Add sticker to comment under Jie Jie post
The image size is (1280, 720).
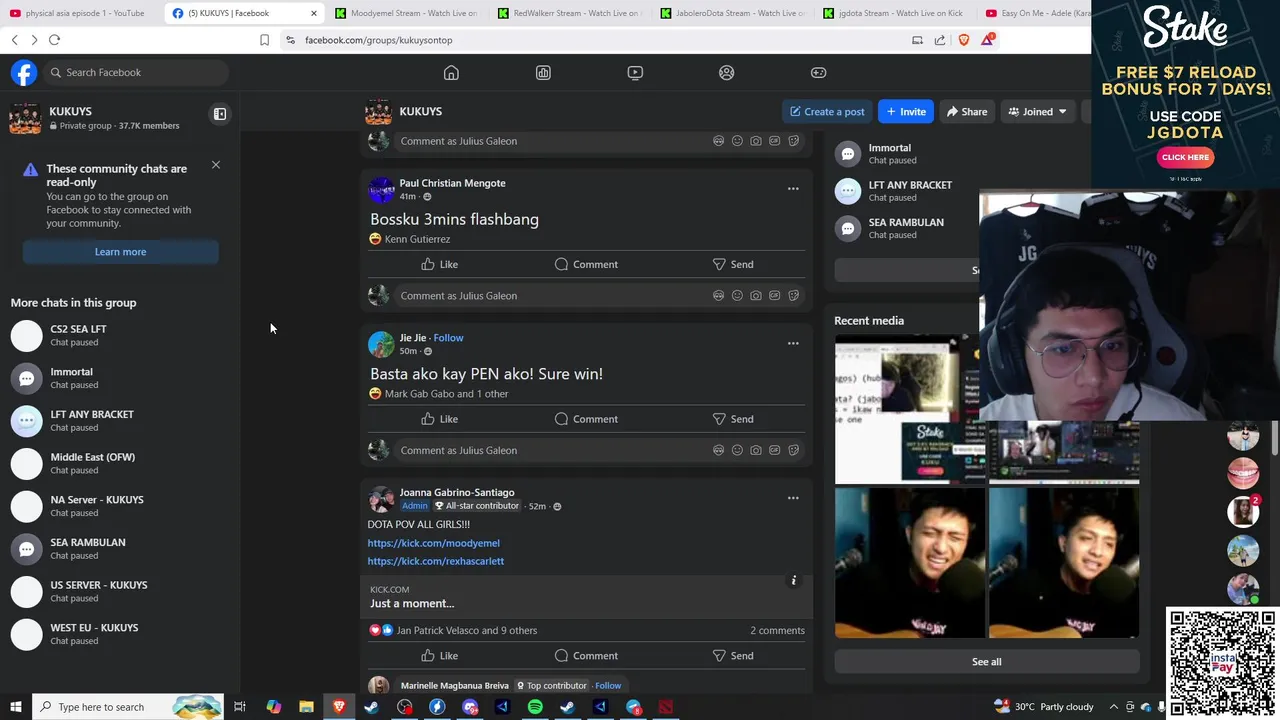(794, 450)
